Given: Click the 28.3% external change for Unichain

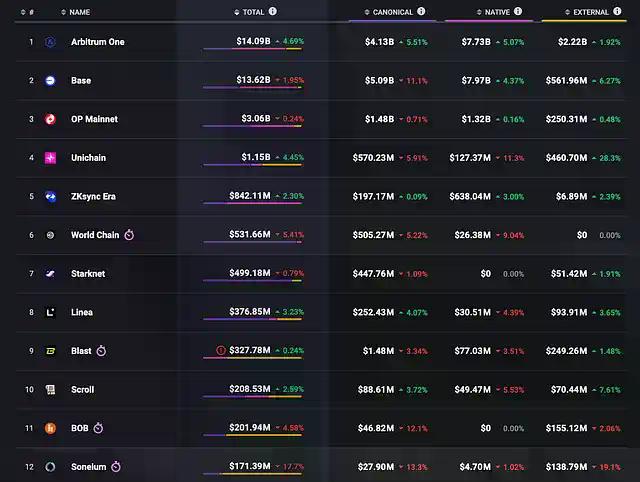Looking at the screenshot, I should click(x=610, y=158).
